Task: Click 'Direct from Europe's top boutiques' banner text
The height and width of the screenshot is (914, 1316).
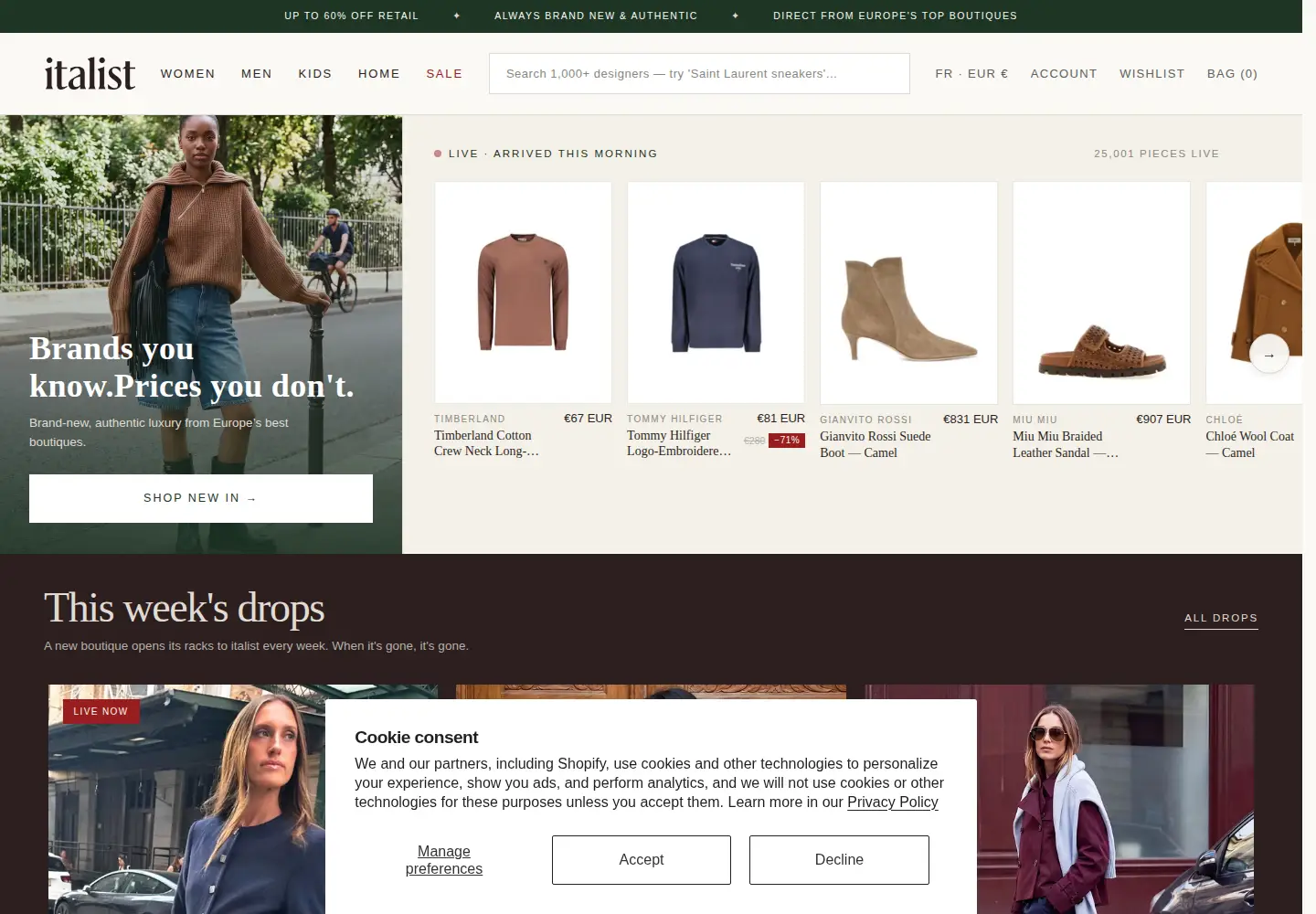Action: (895, 16)
